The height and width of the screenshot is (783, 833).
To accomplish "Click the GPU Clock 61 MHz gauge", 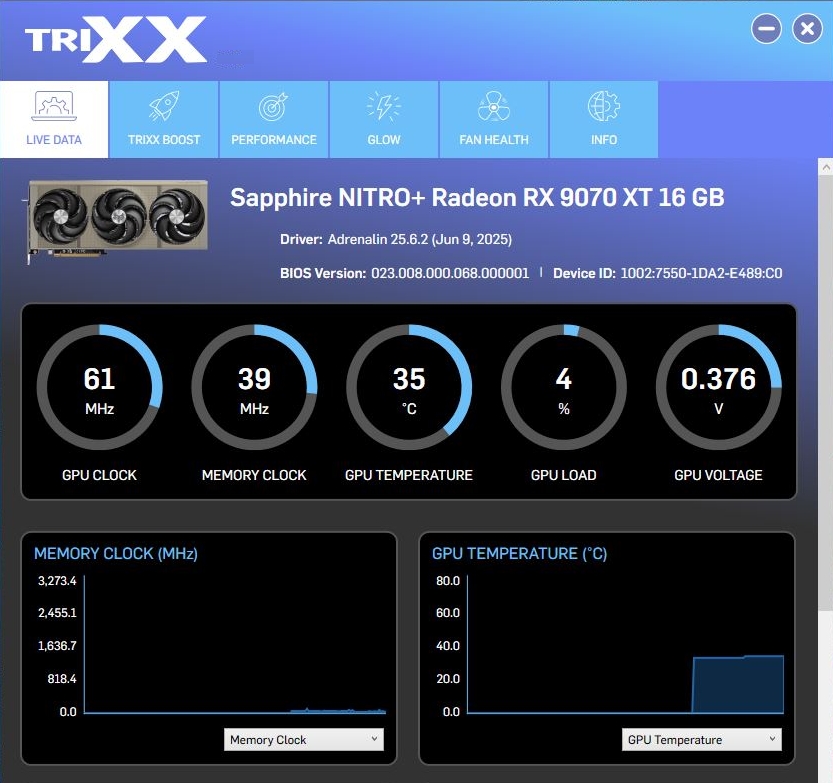I will click(99, 387).
